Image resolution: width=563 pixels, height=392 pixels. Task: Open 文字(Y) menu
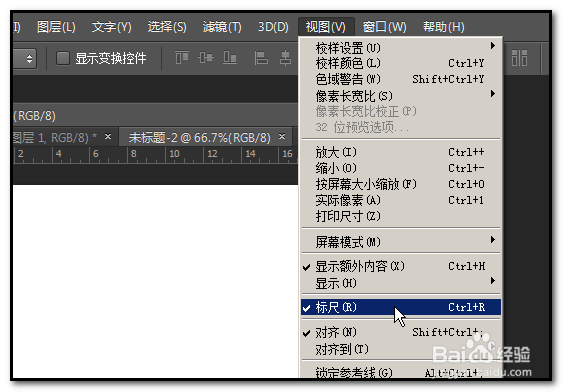click(x=112, y=27)
